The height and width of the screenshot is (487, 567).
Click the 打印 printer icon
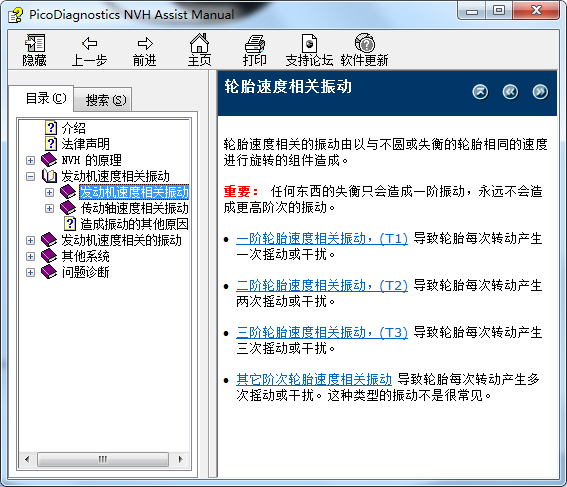[255, 44]
